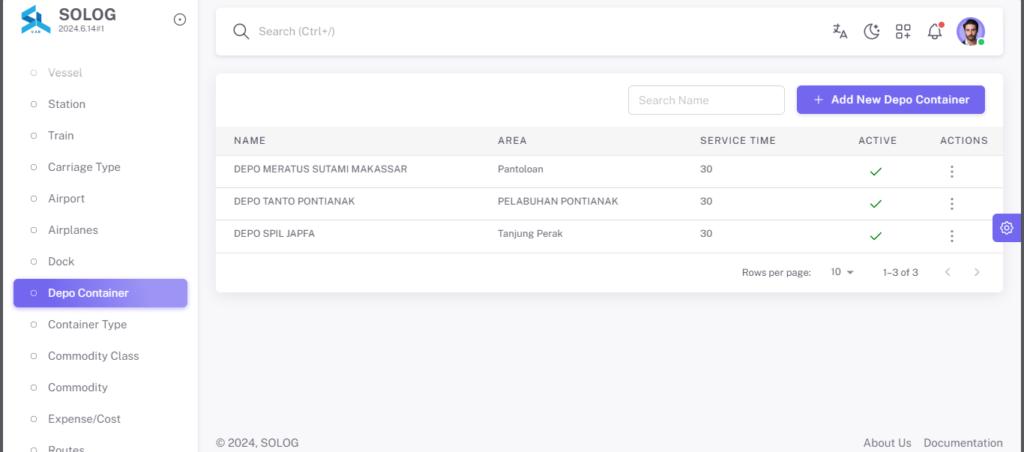Open the user profile avatar

(970, 31)
